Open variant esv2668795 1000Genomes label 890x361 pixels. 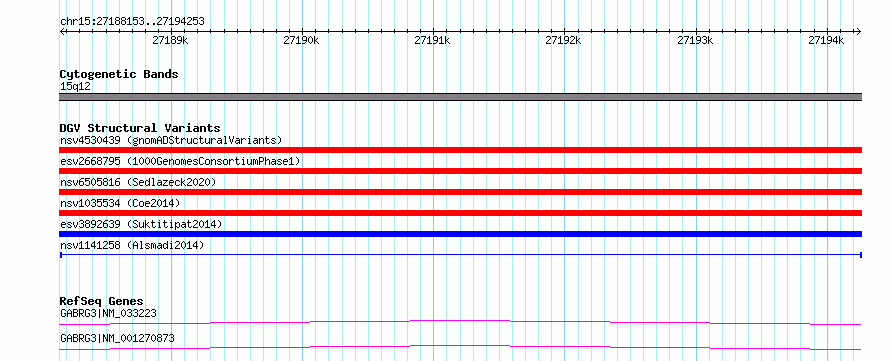(180, 162)
